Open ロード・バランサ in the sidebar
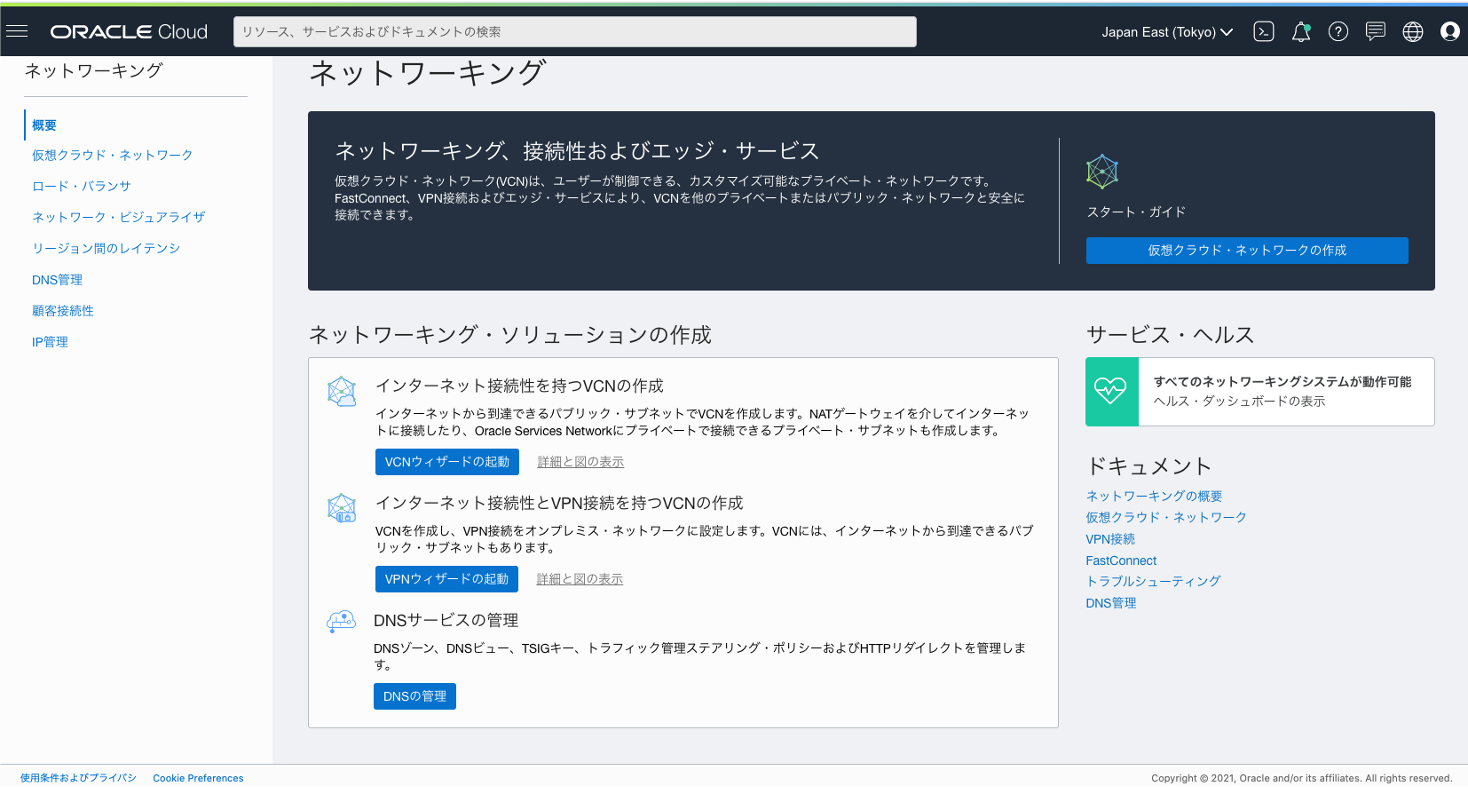 (81, 186)
